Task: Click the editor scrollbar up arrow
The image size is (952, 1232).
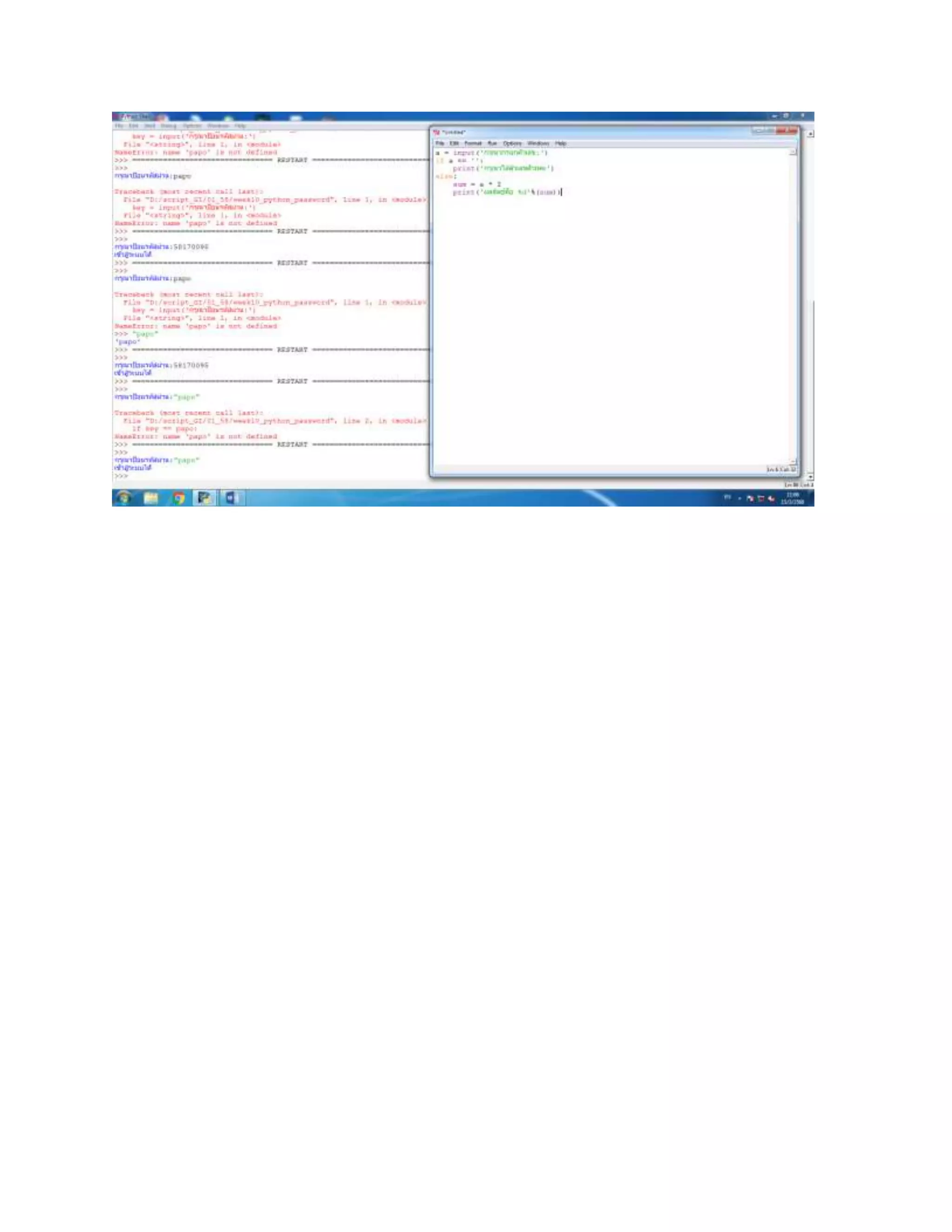Action: pos(793,152)
